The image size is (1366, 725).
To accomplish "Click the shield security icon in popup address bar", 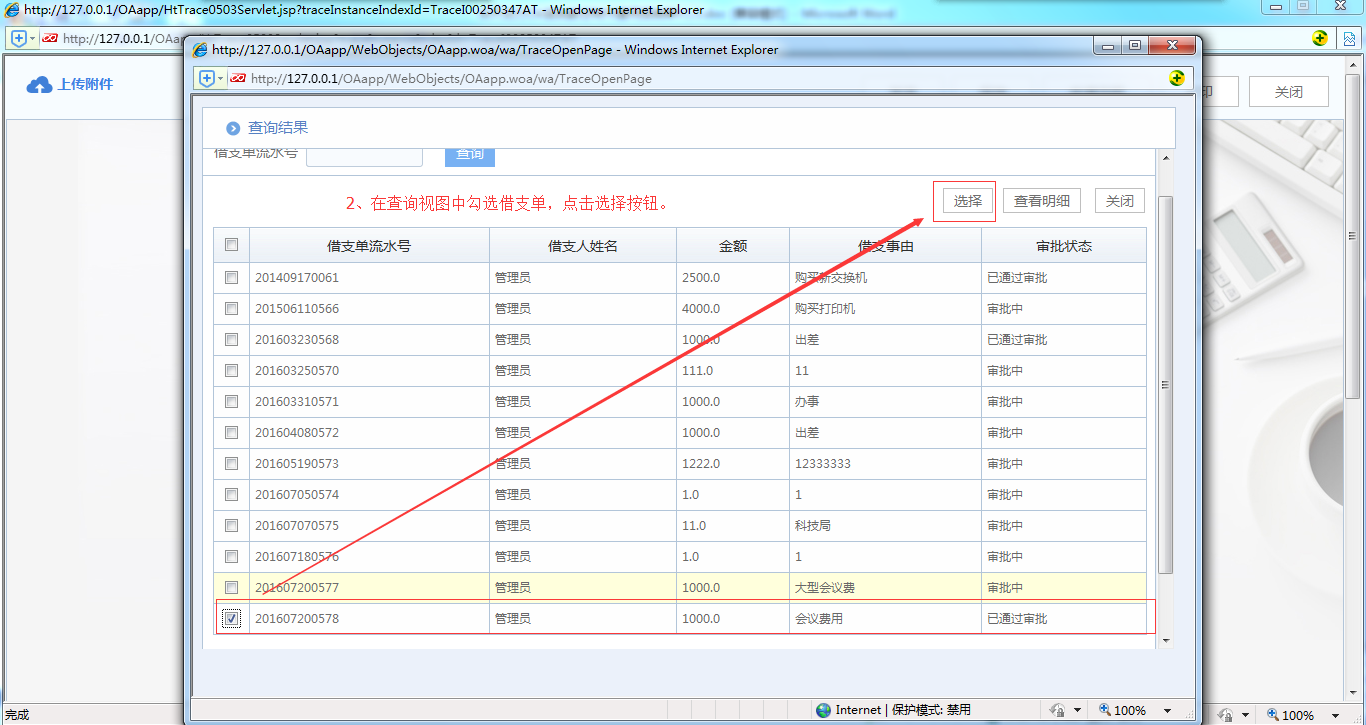I will click(x=207, y=78).
